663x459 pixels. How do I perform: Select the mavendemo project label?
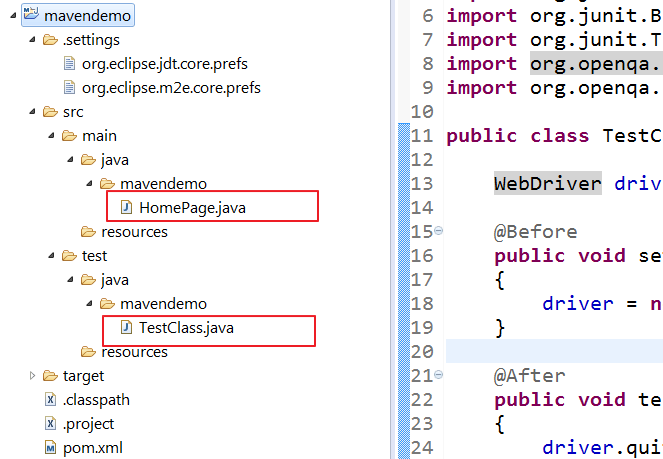click(88, 16)
